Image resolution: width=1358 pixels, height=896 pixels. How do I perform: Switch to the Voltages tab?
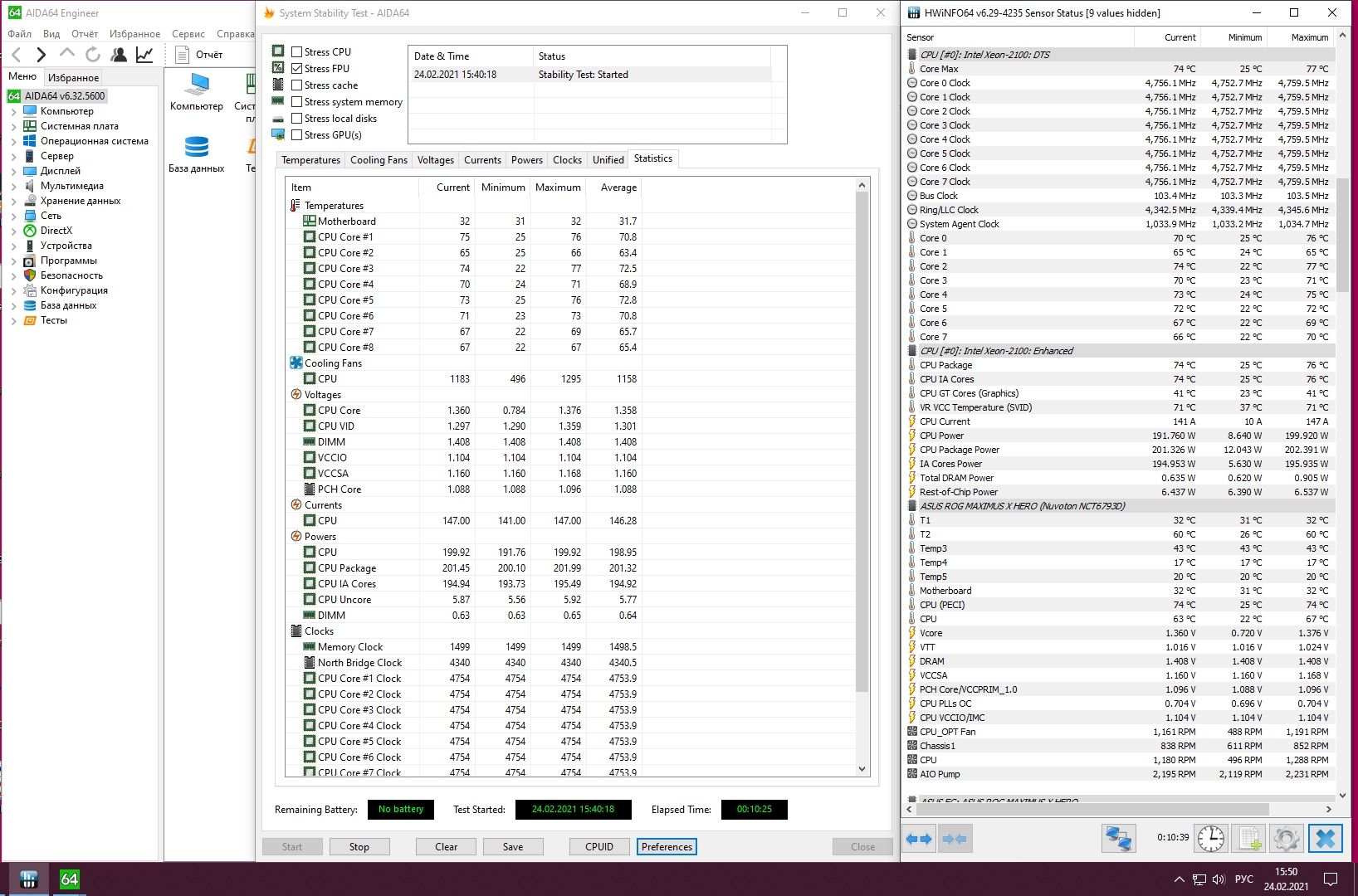(436, 160)
